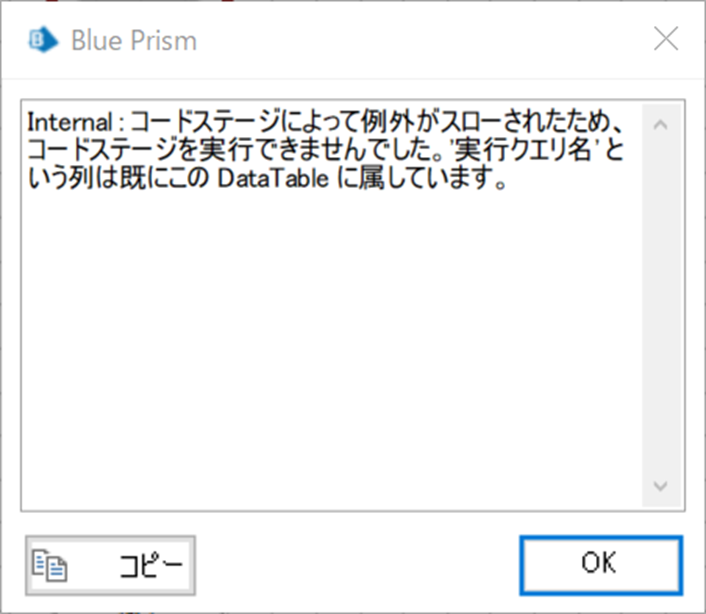Click the blank space between コピー and OK
The image size is (706, 614).
357,565
